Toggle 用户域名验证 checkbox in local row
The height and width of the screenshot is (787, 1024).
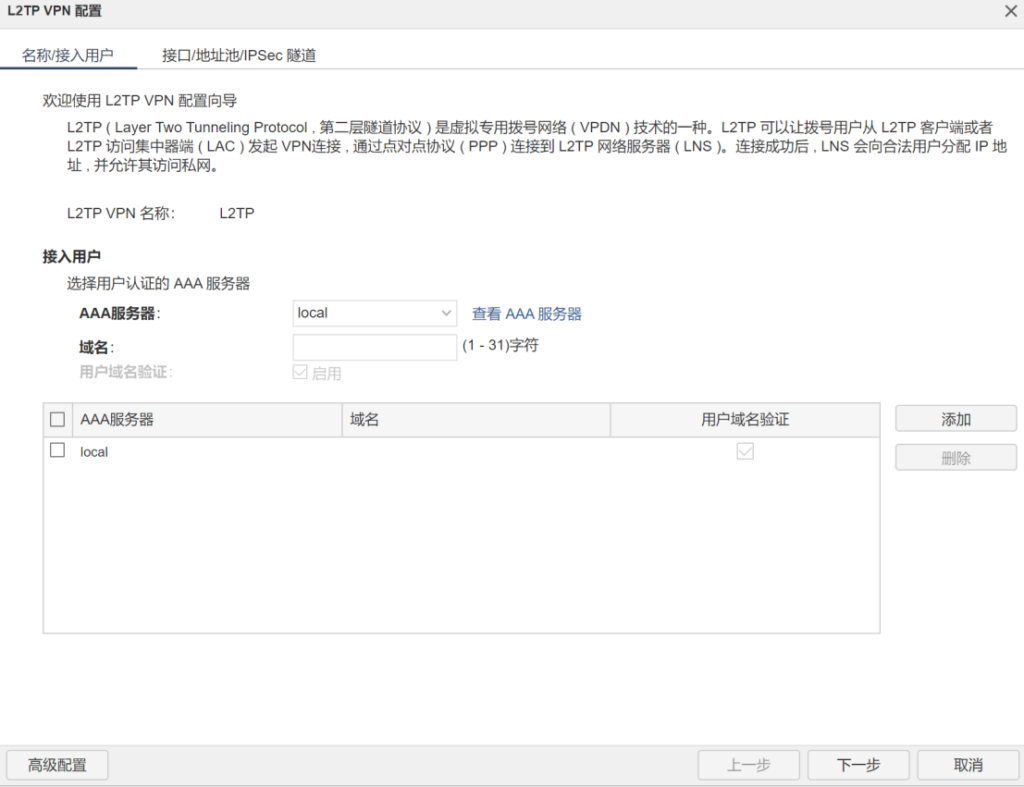pos(745,451)
